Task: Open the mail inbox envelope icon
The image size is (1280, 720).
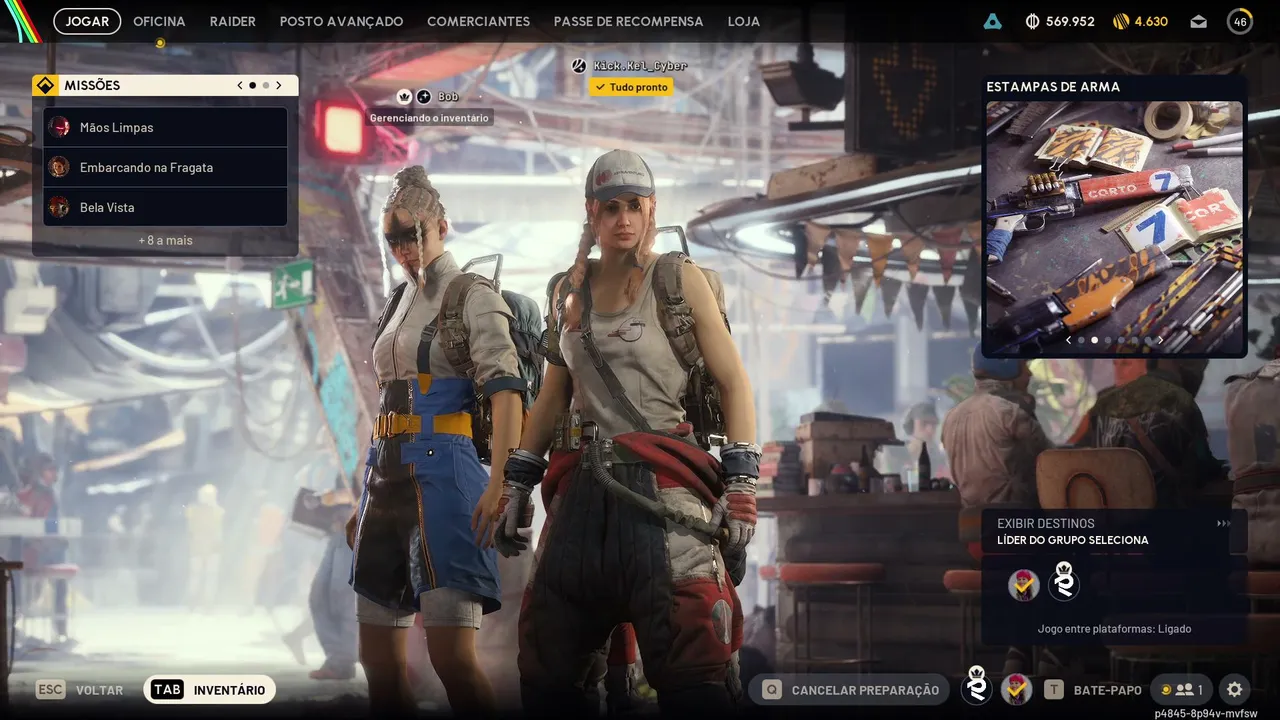Action: 1199,21
